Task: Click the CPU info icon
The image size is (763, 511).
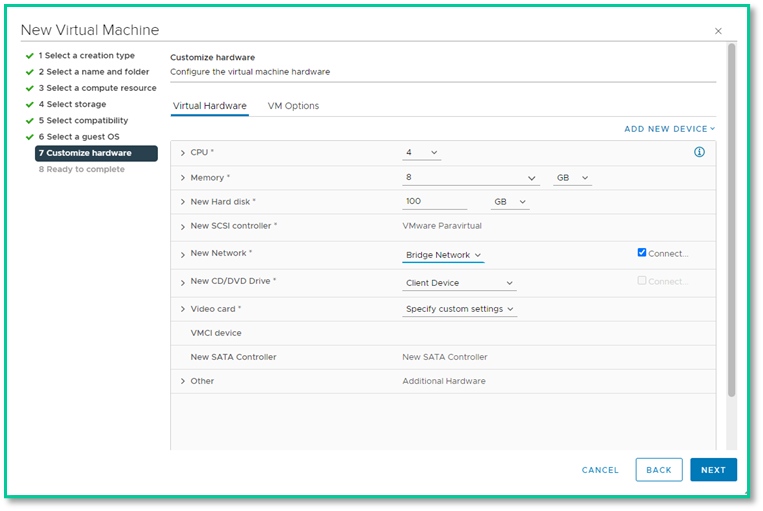Action: click(699, 152)
